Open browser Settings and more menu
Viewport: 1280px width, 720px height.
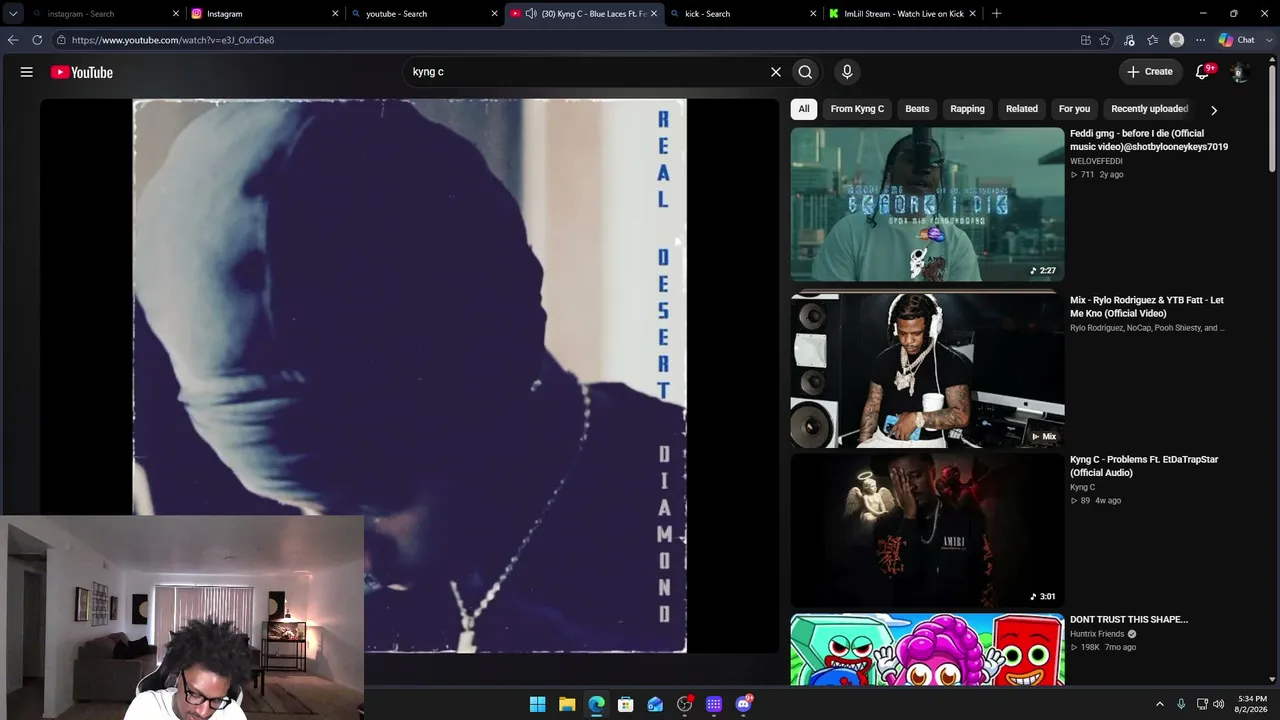tap(1201, 40)
